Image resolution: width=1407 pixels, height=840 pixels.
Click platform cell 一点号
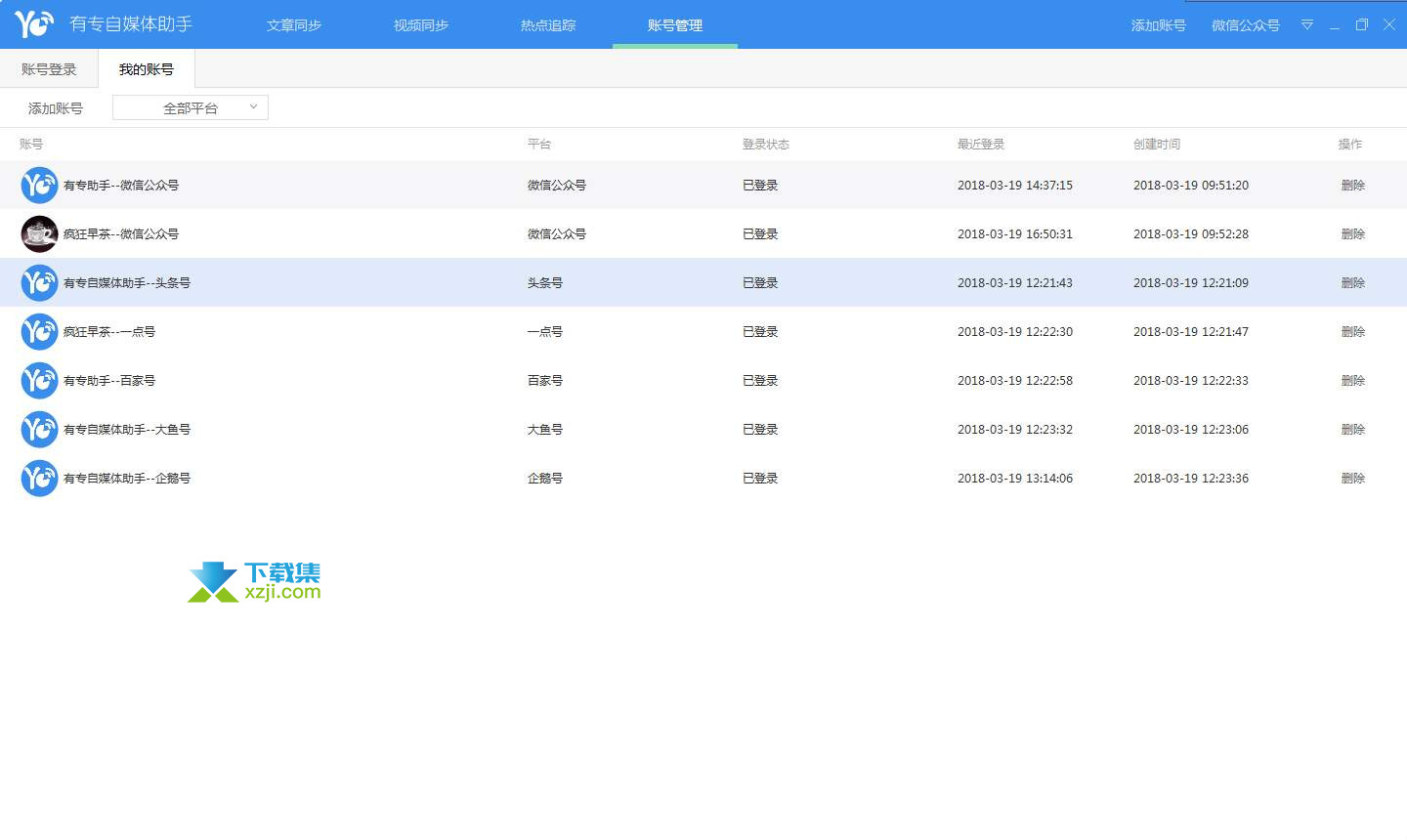(545, 332)
